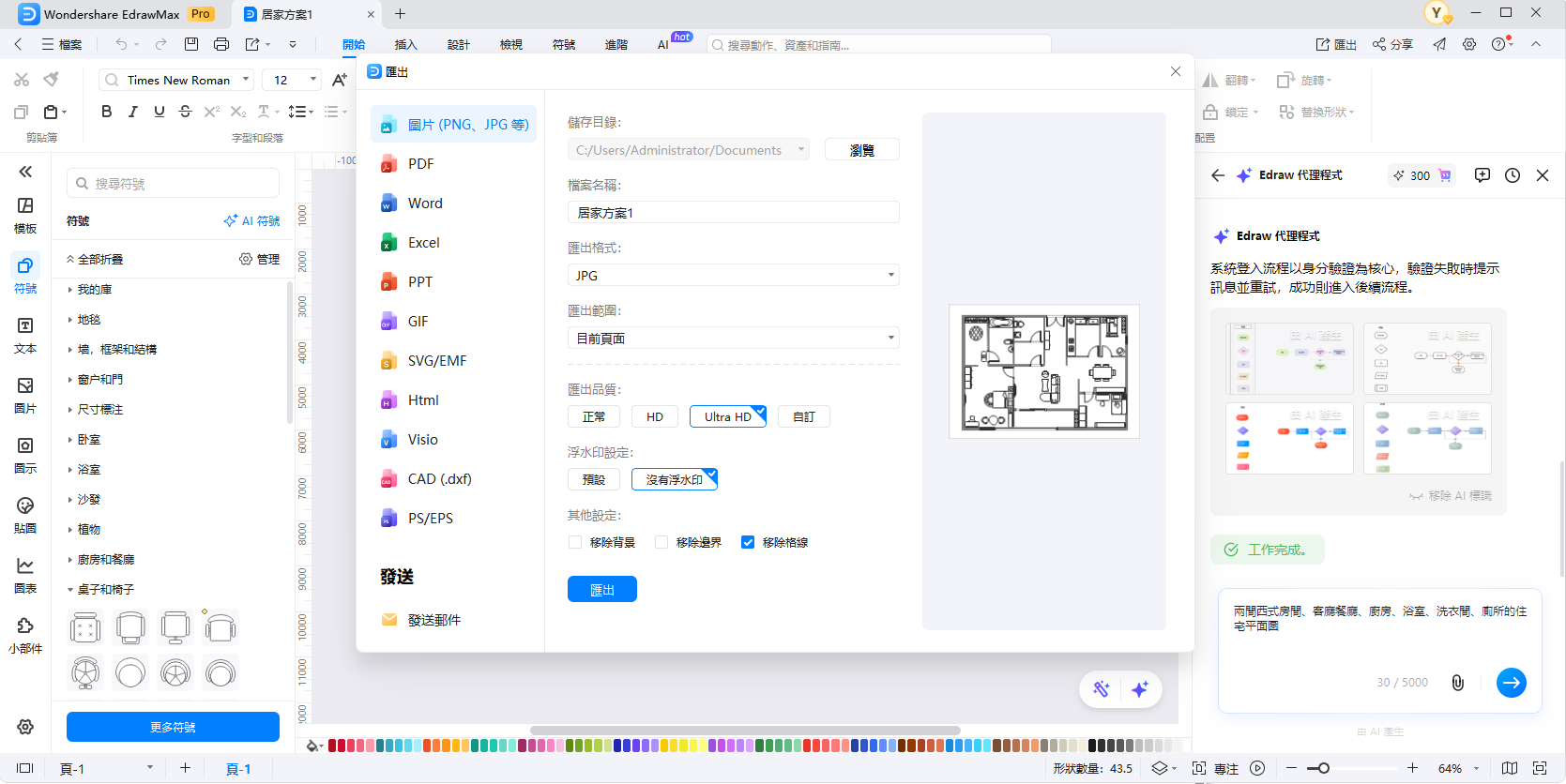This screenshot has width=1566, height=784.
Task: Click the AI 符號 link
Action: (251, 221)
